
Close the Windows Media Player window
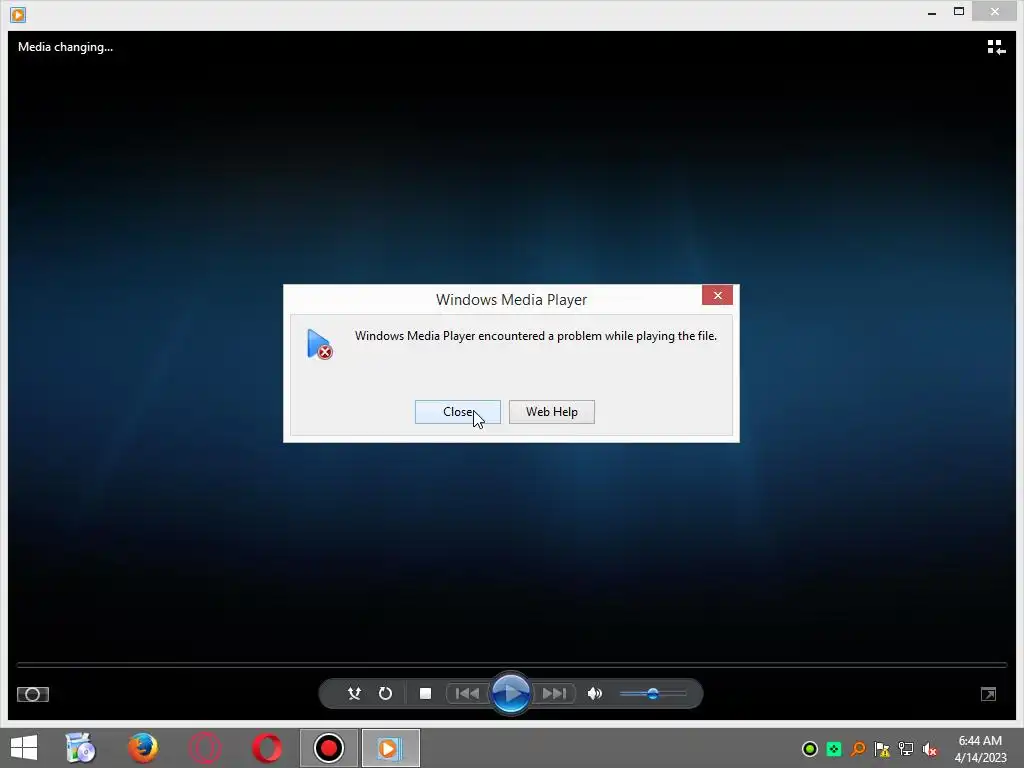tap(995, 11)
